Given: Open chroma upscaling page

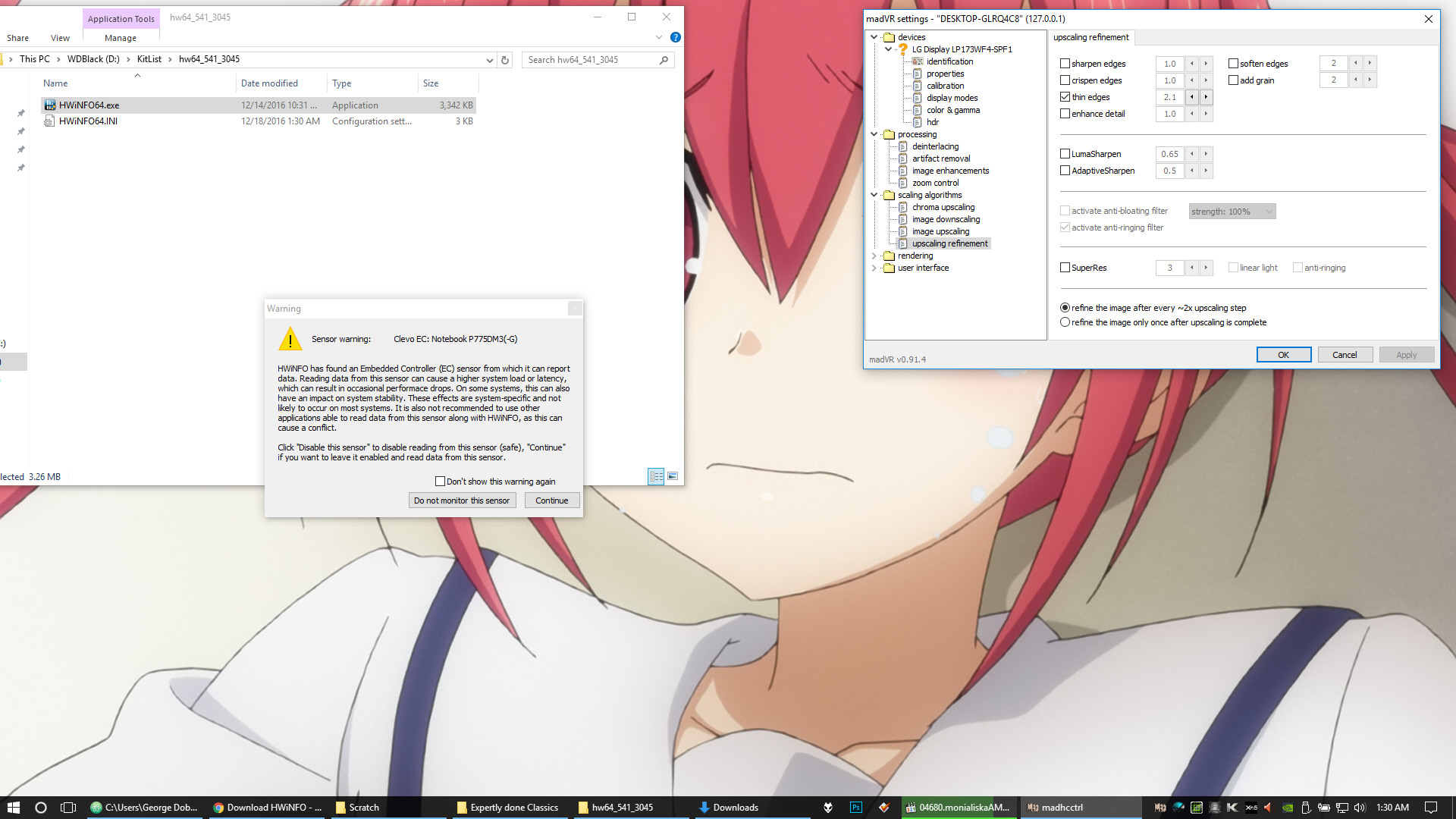Looking at the screenshot, I should click(x=943, y=207).
